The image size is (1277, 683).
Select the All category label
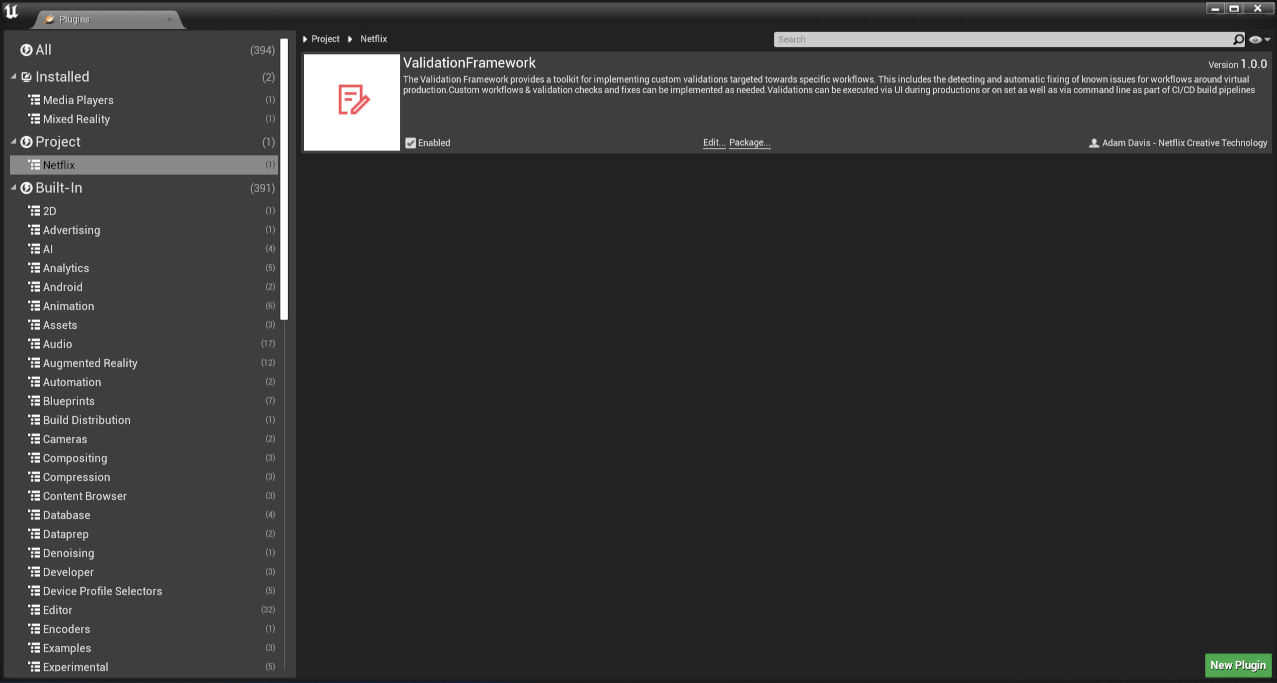(43, 50)
